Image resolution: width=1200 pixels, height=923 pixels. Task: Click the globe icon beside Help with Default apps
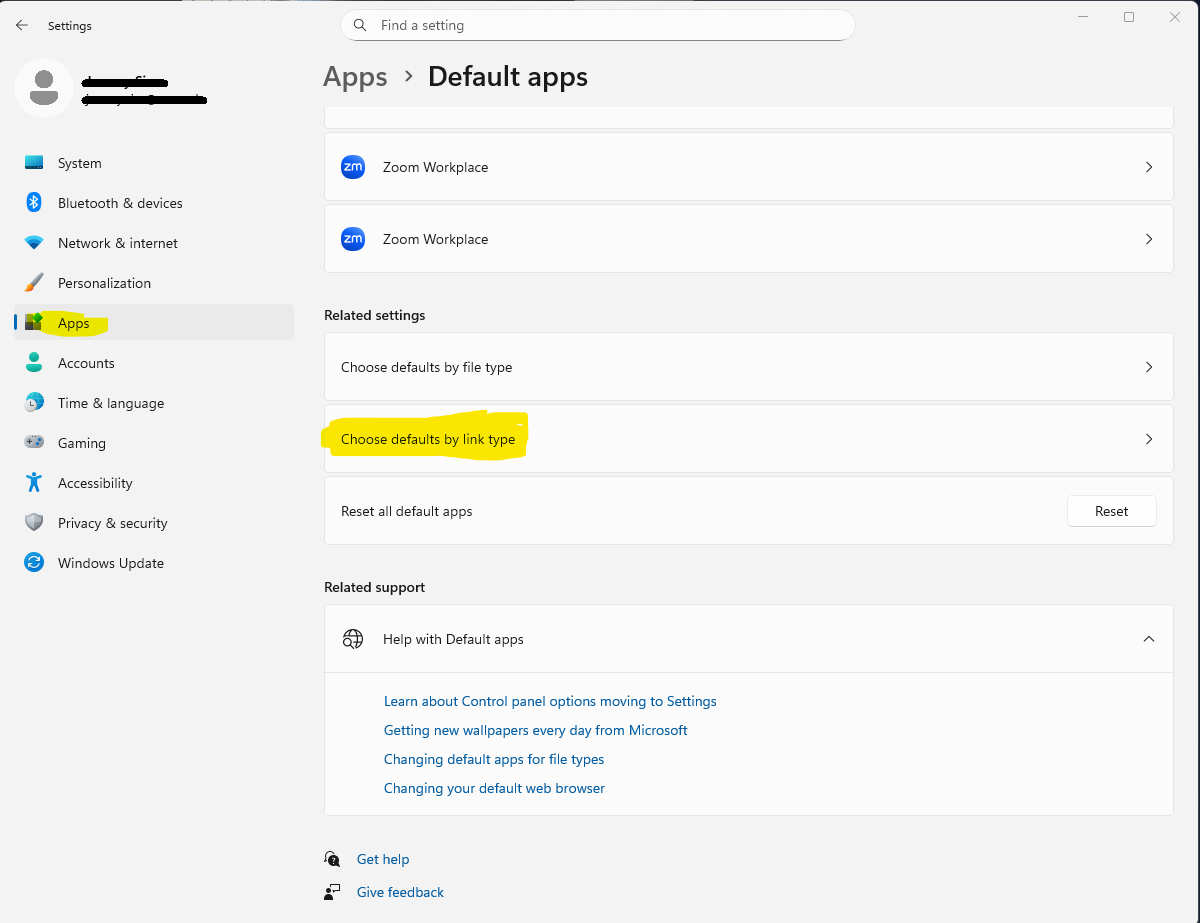click(x=353, y=638)
